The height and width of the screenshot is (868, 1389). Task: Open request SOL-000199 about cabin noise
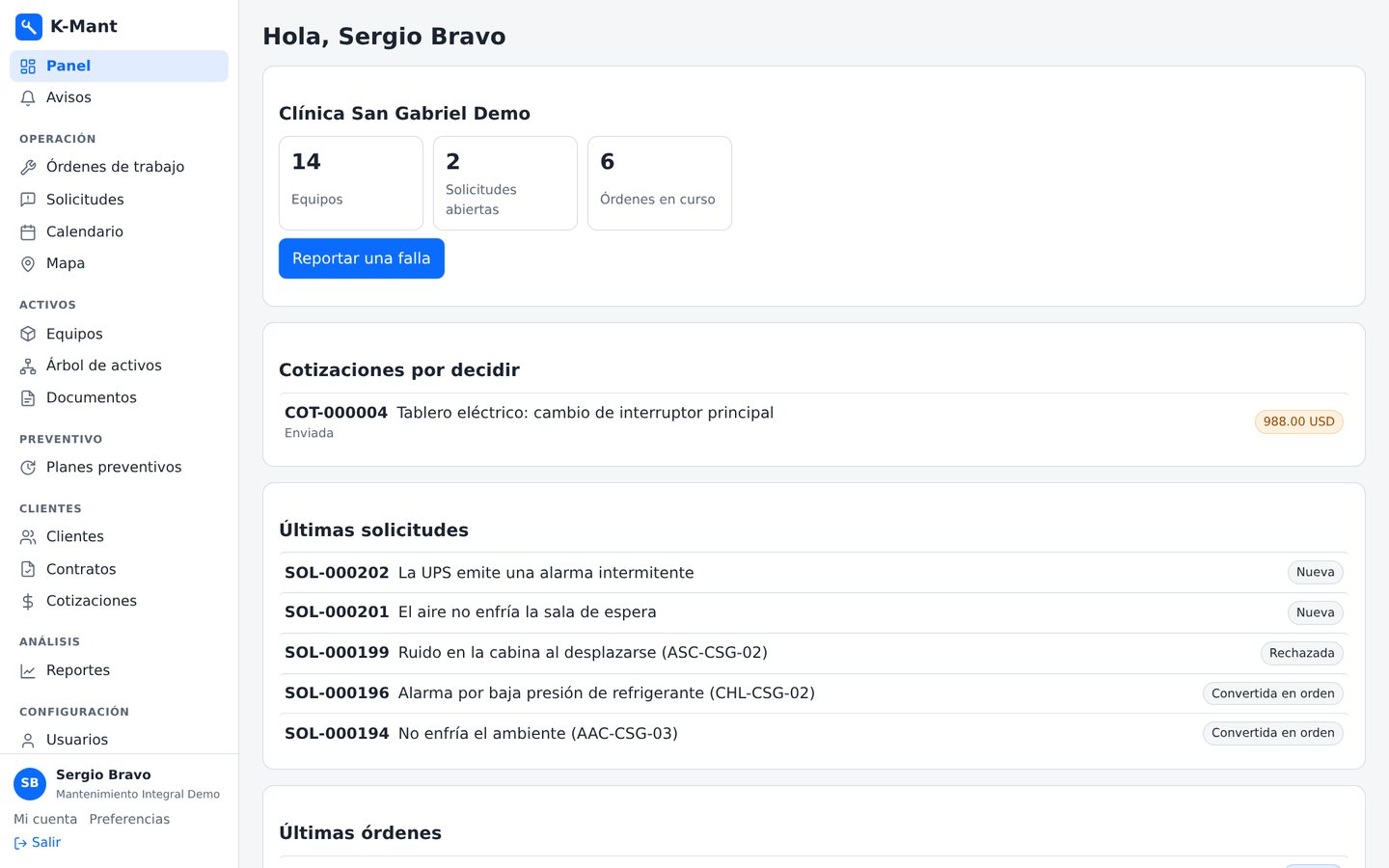pyautogui.click(x=814, y=653)
